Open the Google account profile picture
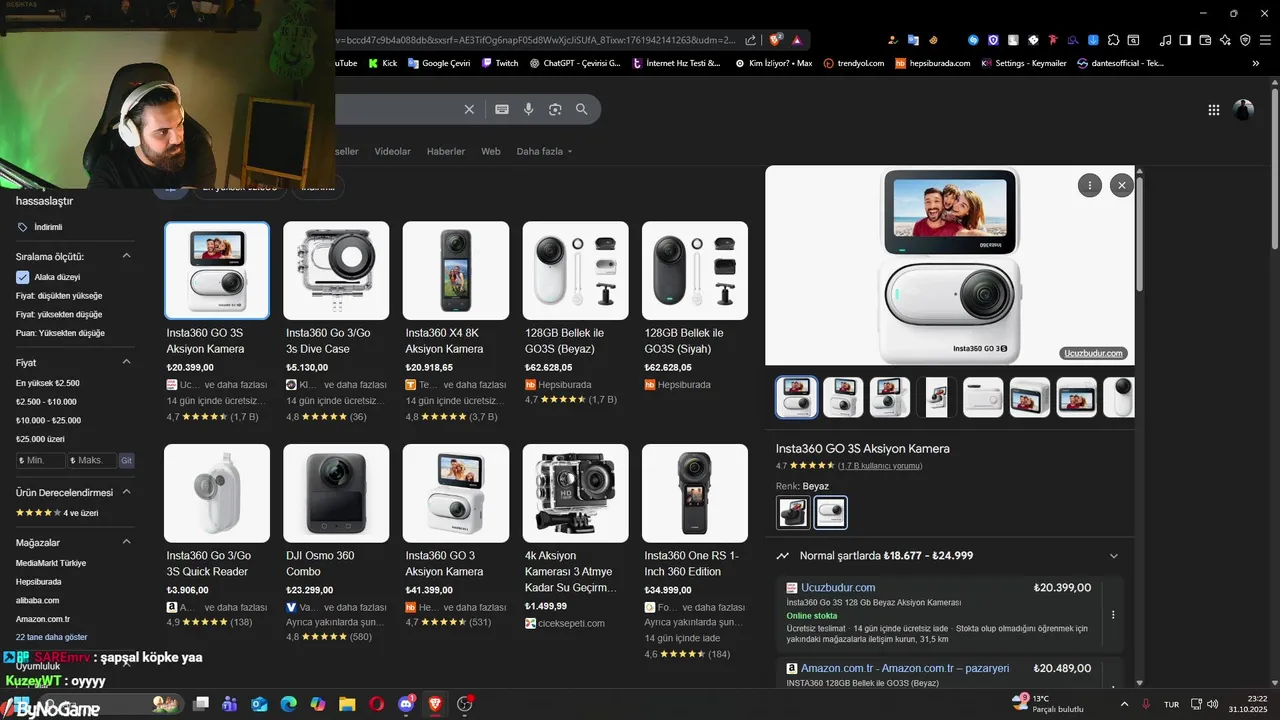The image size is (1280, 720). pos(1244,110)
